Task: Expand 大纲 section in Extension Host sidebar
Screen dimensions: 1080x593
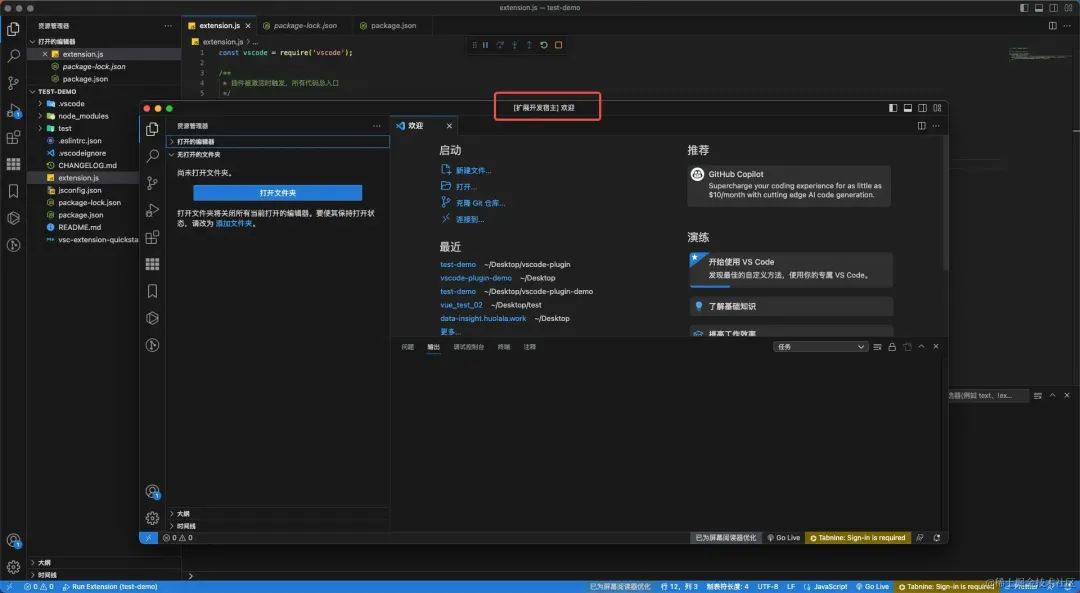Action: (x=278, y=514)
